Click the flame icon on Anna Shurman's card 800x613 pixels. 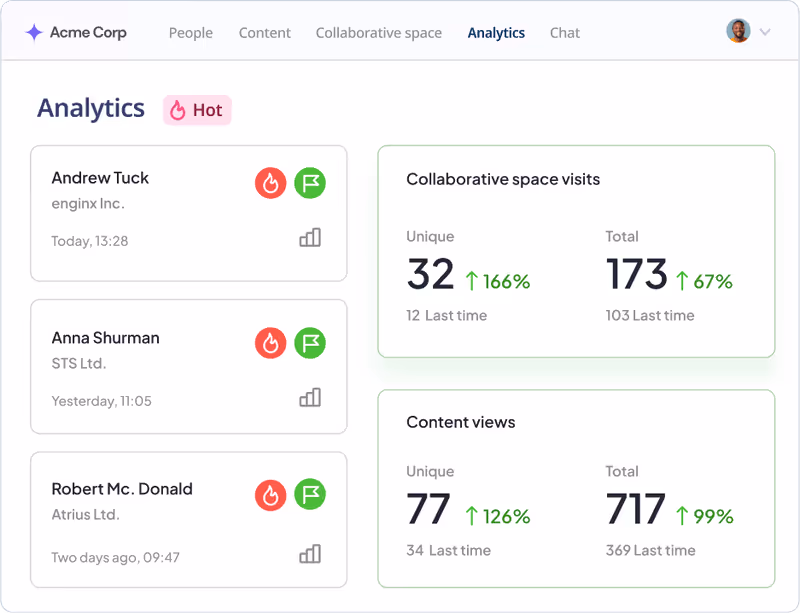[270, 343]
